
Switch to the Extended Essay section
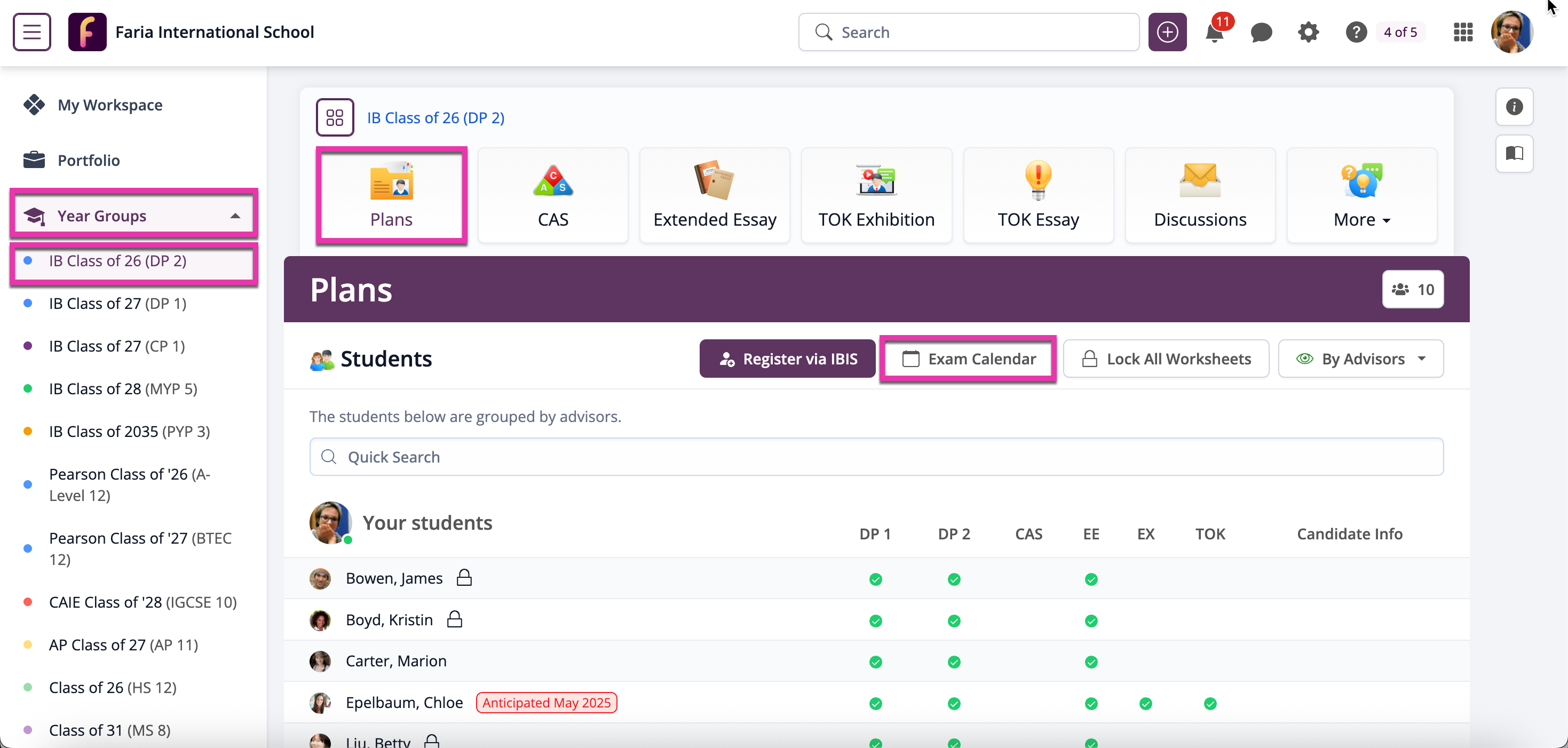point(715,195)
